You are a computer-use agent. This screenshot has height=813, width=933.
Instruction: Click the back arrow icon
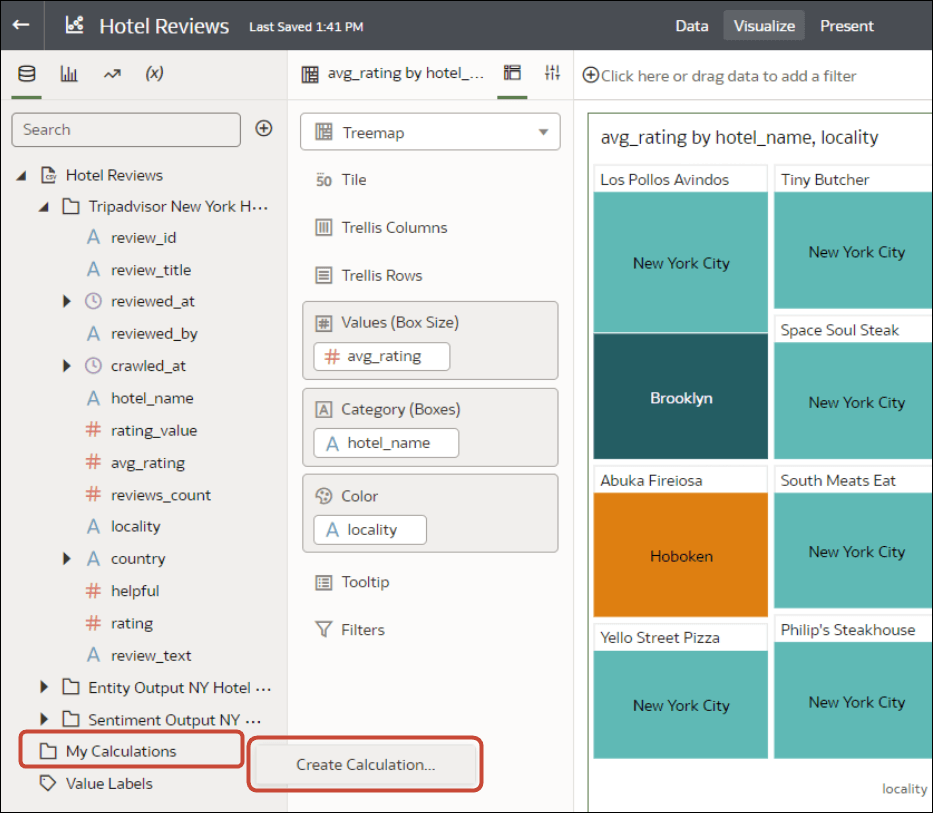coord(21,26)
